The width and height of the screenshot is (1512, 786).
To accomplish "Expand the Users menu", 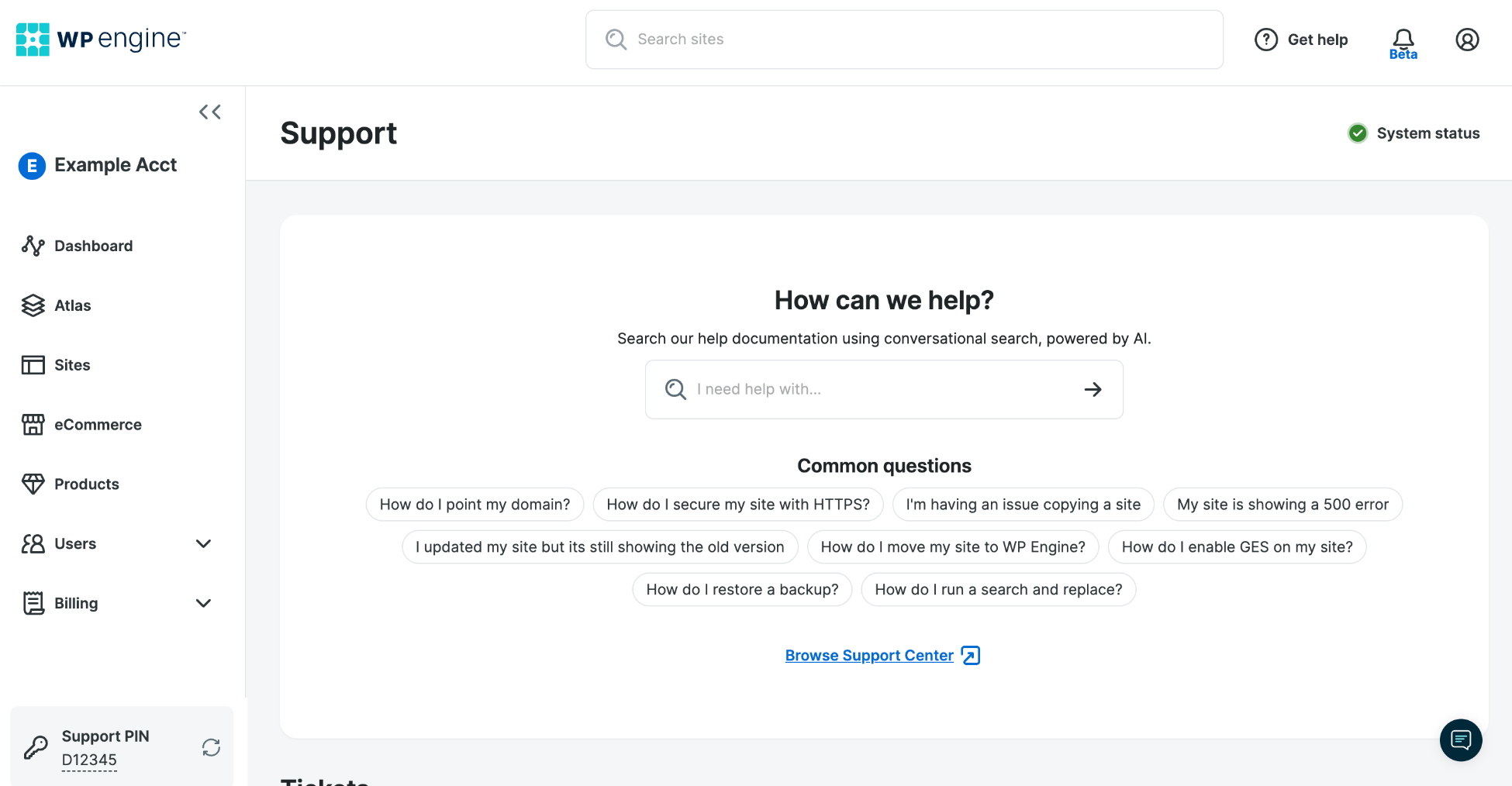I will pyautogui.click(x=203, y=543).
